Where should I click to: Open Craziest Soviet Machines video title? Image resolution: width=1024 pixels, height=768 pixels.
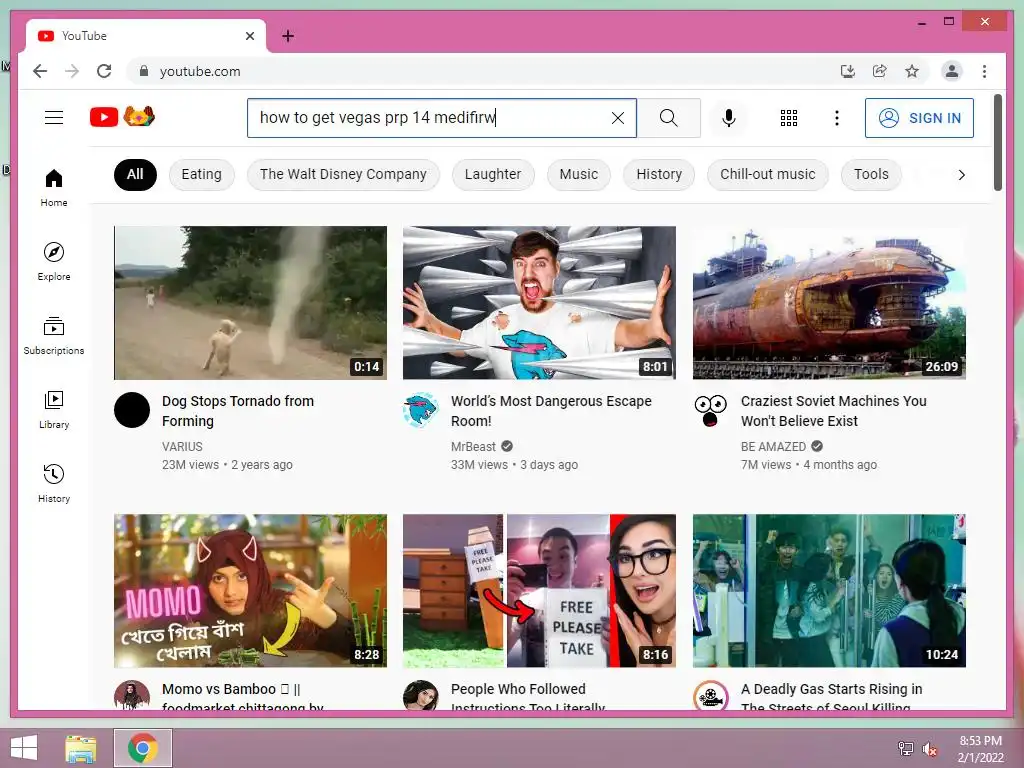tap(833, 411)
